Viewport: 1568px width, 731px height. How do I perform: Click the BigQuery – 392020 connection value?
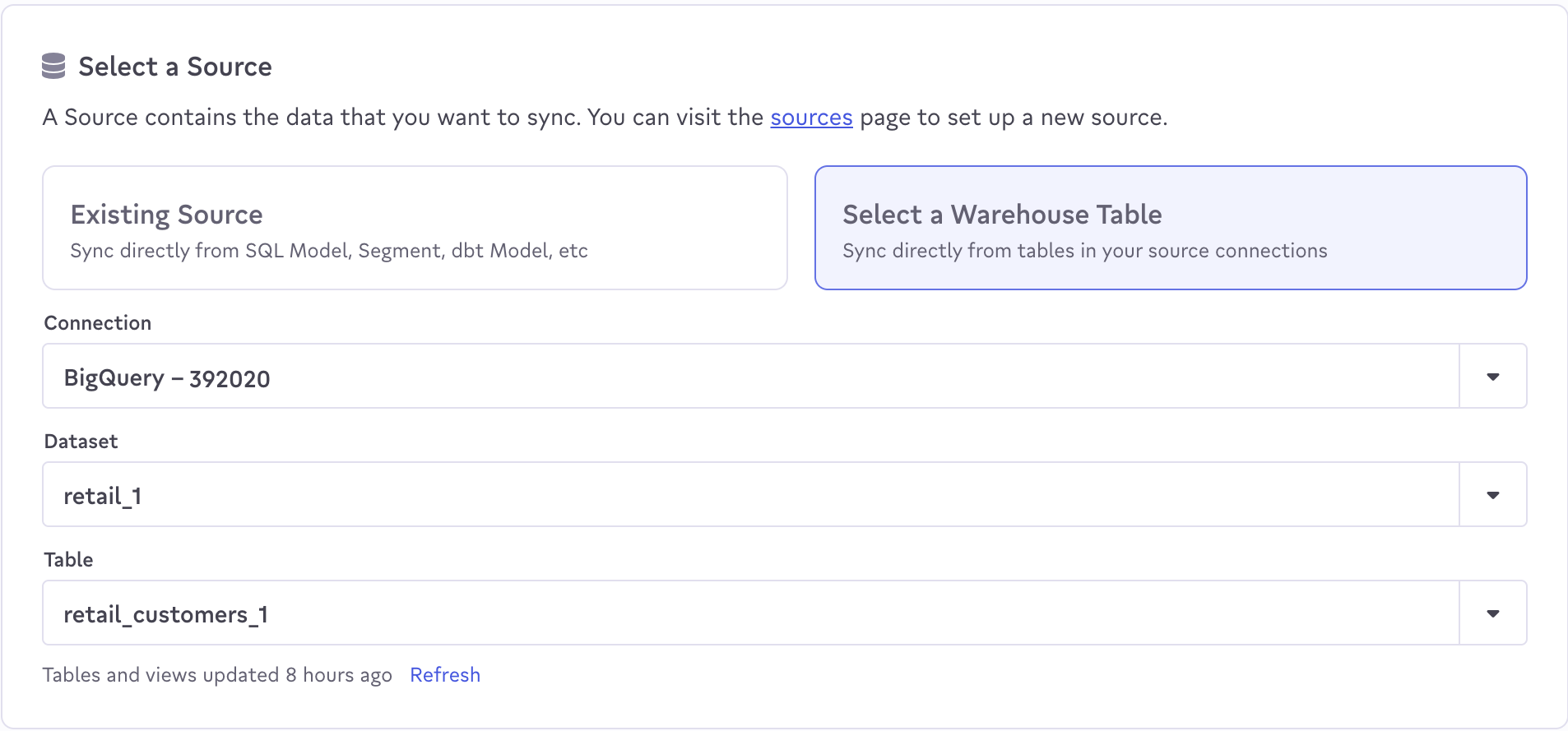coord(167,378)
